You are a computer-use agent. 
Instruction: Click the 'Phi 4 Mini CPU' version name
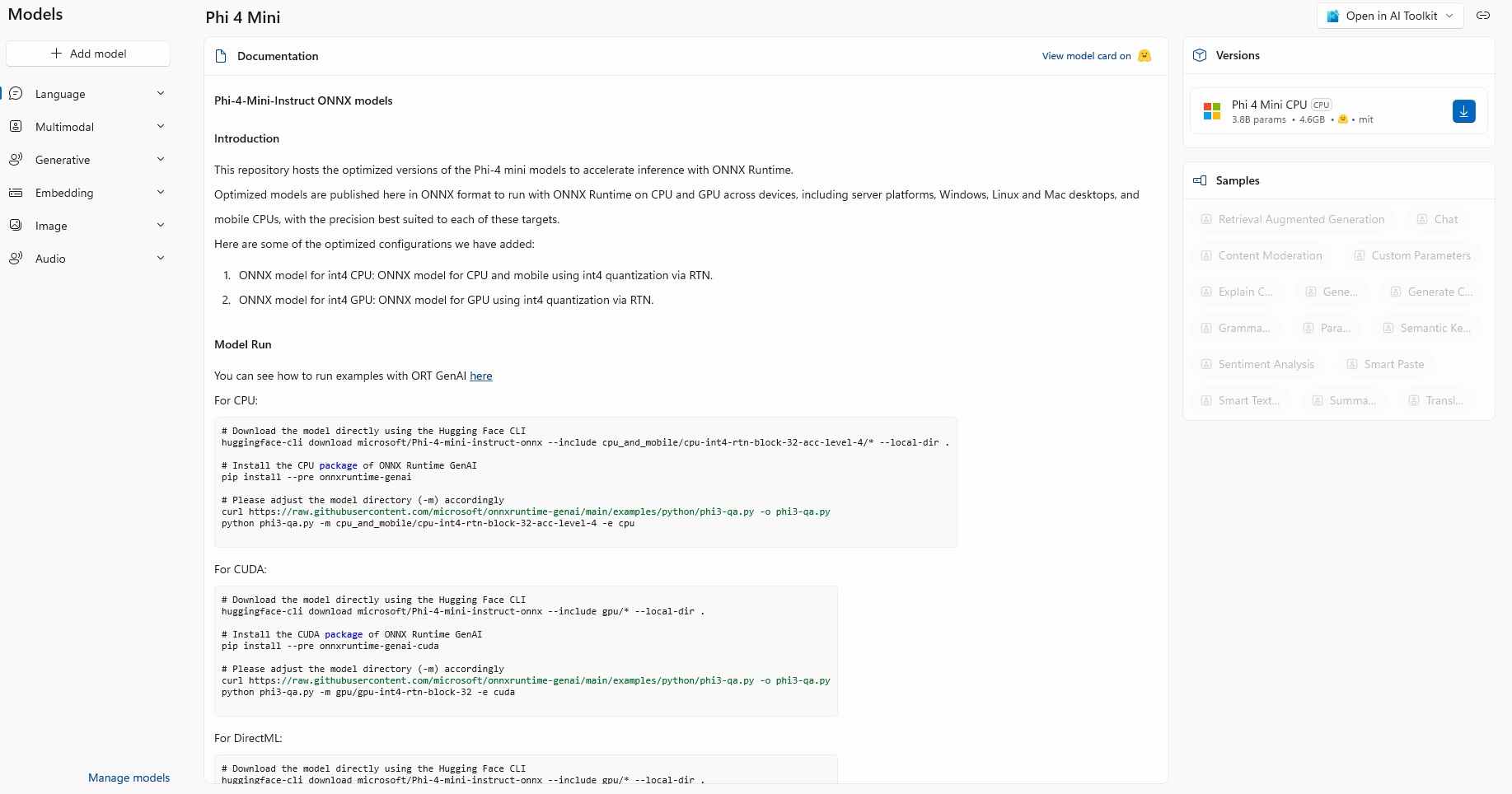click(1269, 105)
